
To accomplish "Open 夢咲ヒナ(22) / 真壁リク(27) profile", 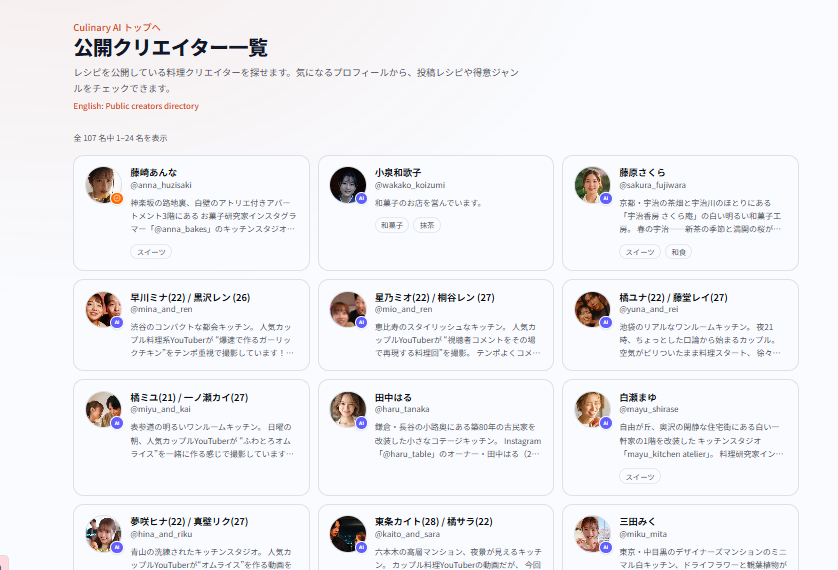I will coord(189,521).
